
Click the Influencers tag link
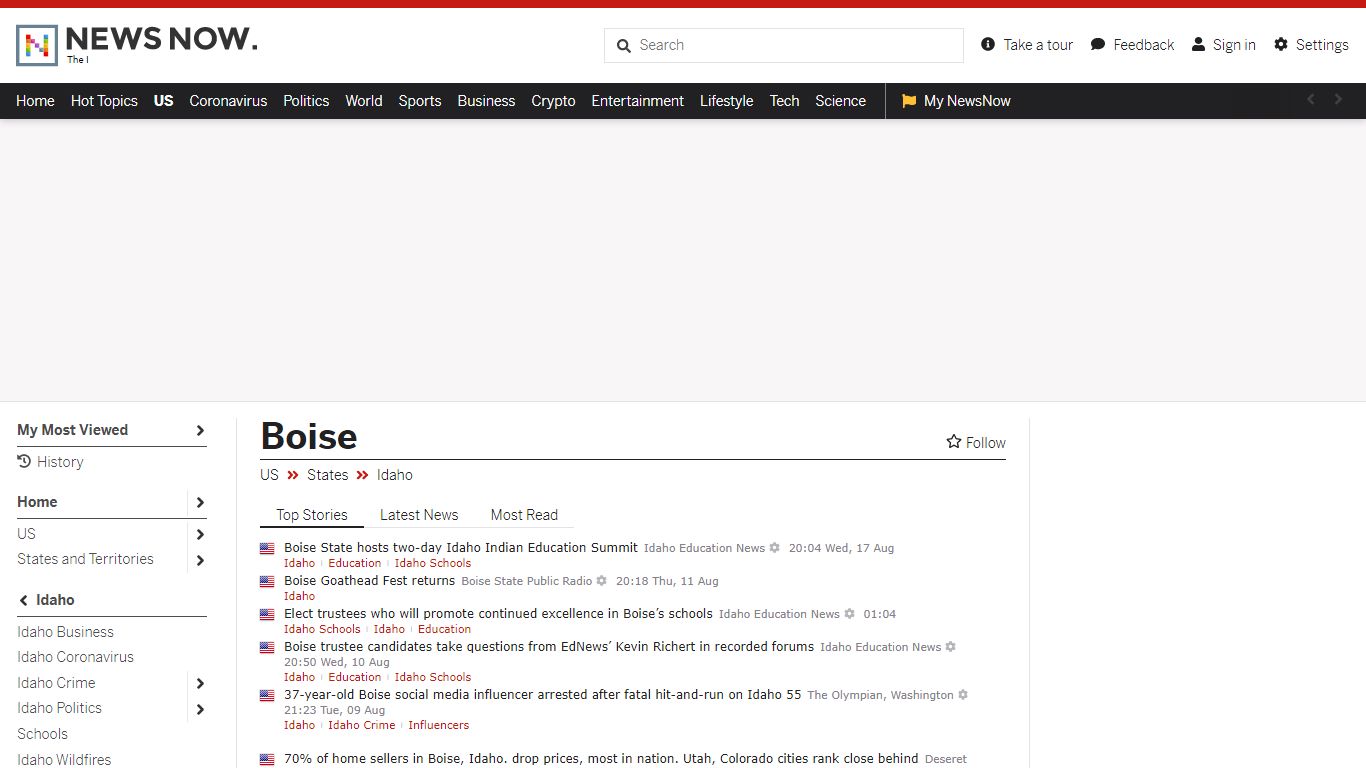coord(439,725)
